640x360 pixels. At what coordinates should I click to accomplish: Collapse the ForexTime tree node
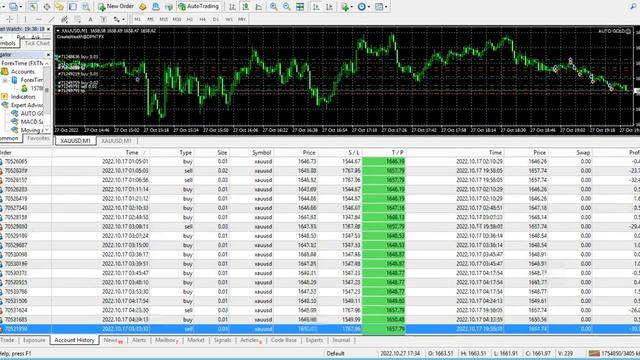[5, 80]
